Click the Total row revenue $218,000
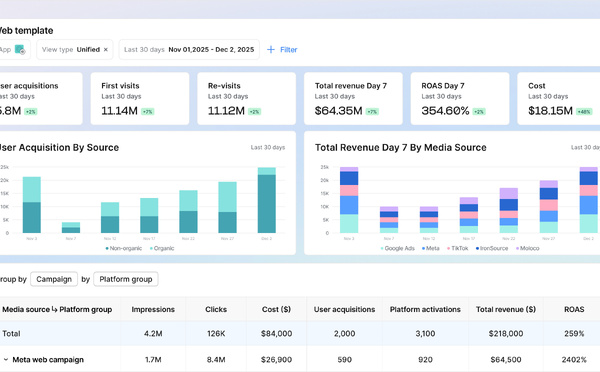The height and width of the screenshot is (372, 600). 506,333
